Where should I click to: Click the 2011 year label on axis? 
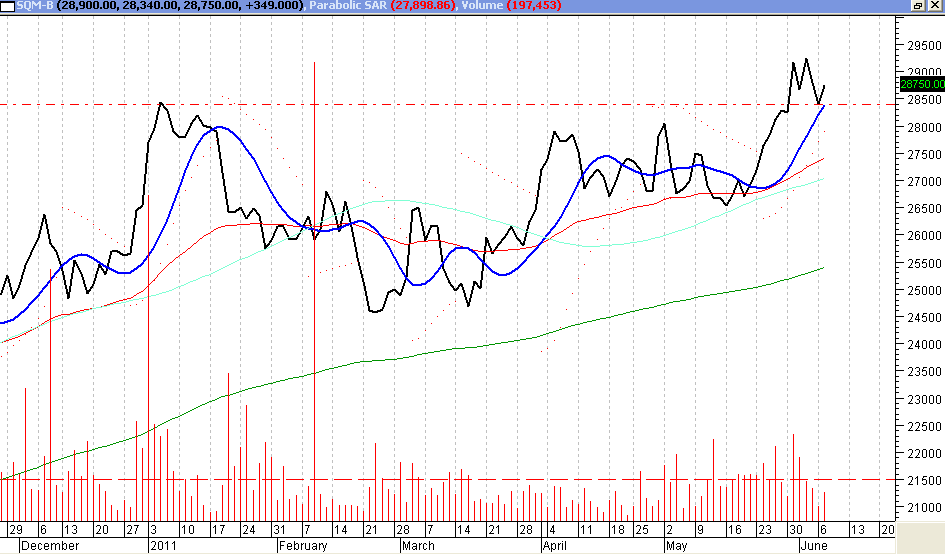click(x=163, y=546)
